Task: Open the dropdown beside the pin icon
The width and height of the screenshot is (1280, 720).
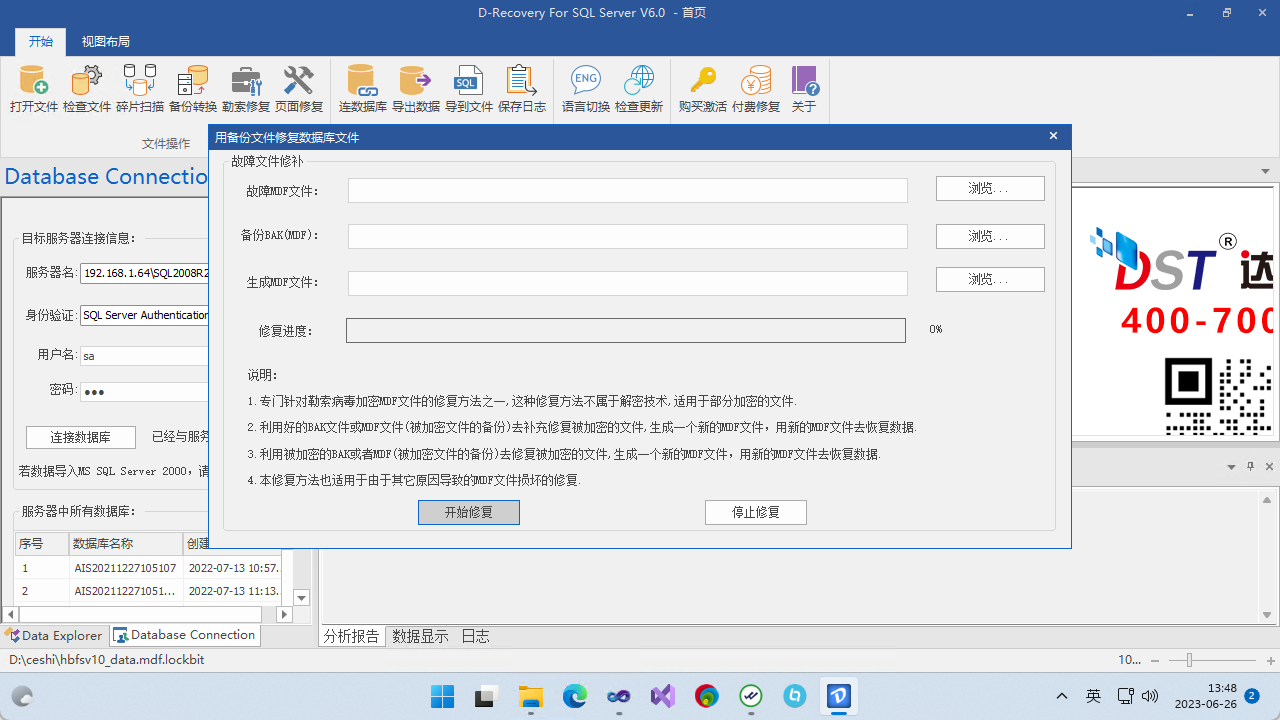Action: (1232, 466)
